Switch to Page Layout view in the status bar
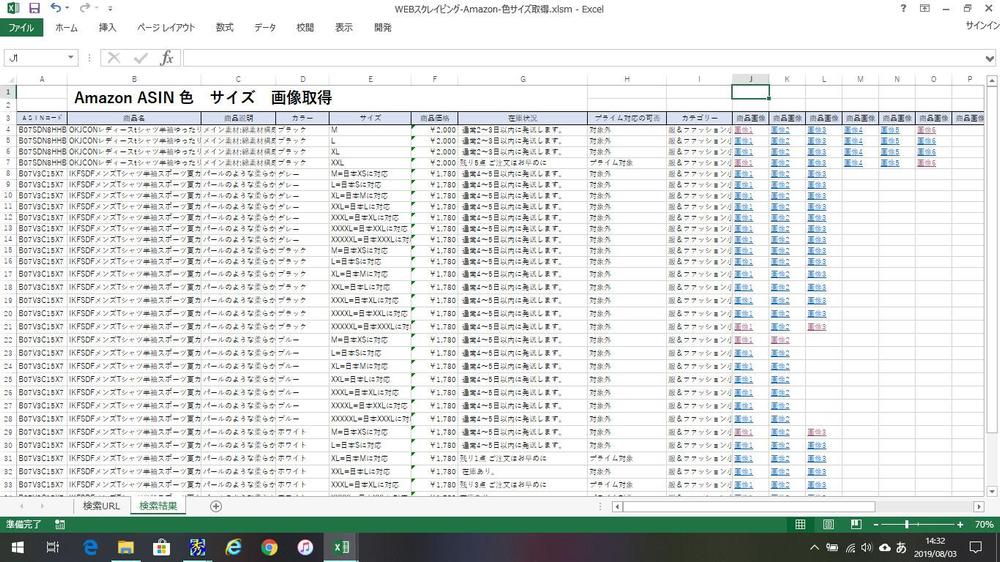 tap(828, 524)
